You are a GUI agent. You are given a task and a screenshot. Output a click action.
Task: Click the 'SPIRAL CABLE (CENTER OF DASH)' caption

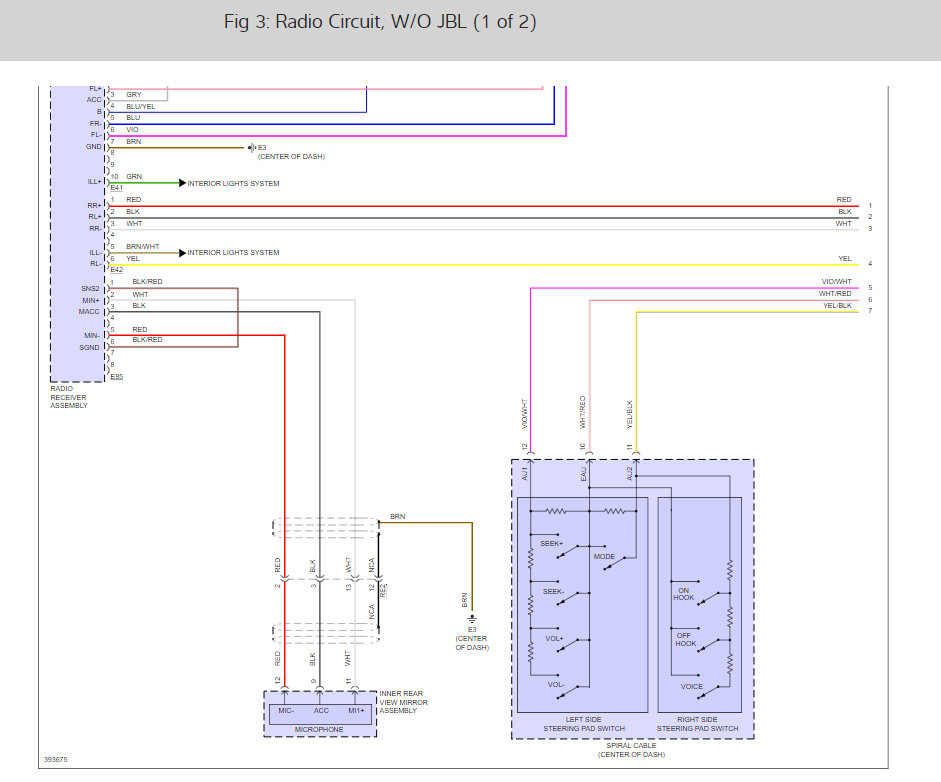[x=631, y=750]
